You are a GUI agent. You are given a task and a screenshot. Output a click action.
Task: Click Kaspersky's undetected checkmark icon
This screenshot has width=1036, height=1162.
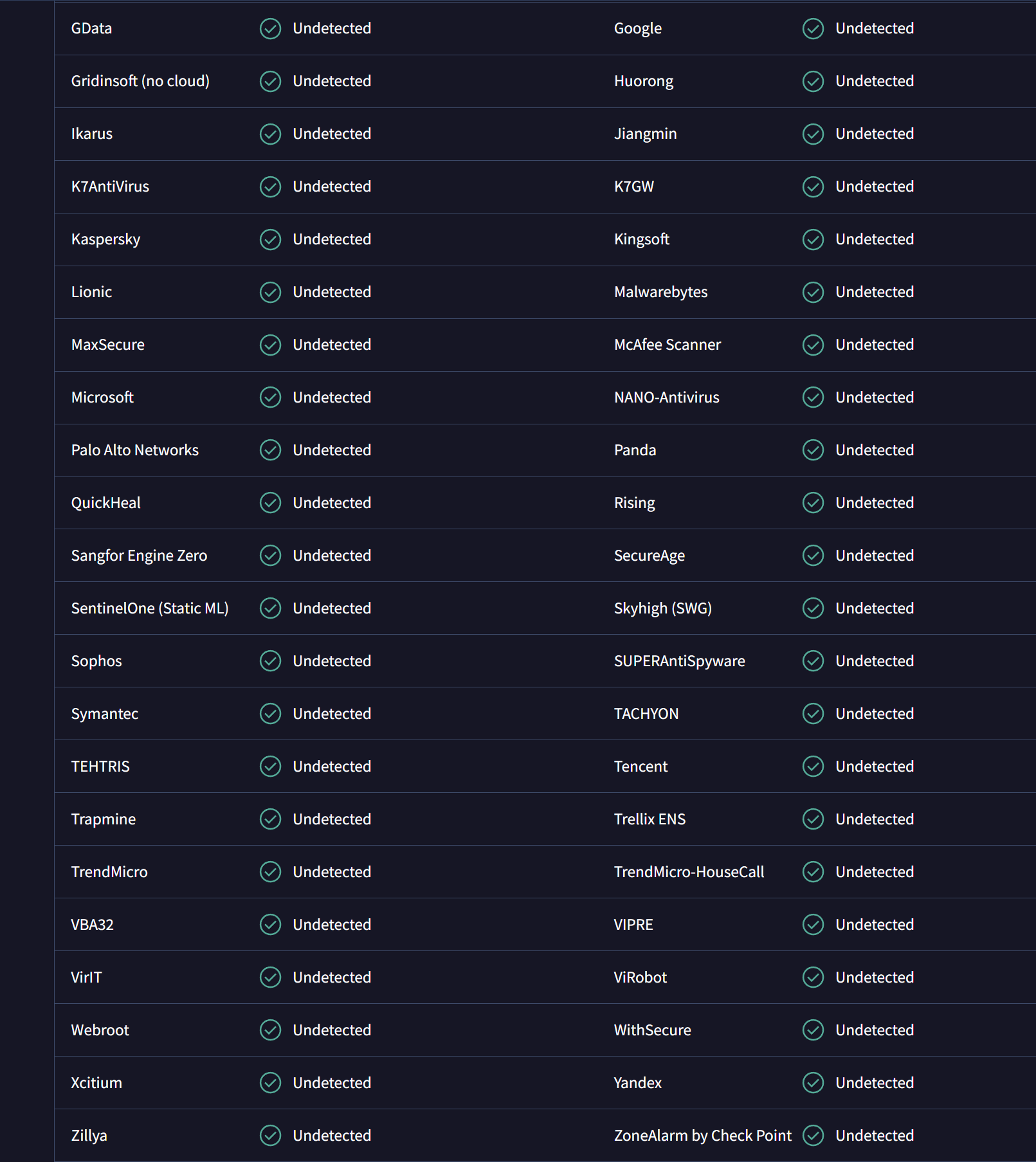[270, 239]
